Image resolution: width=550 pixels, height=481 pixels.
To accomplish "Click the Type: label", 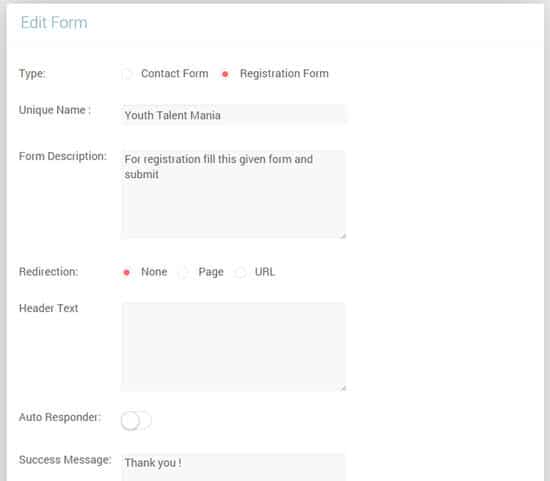I will [x=32, y=74].
